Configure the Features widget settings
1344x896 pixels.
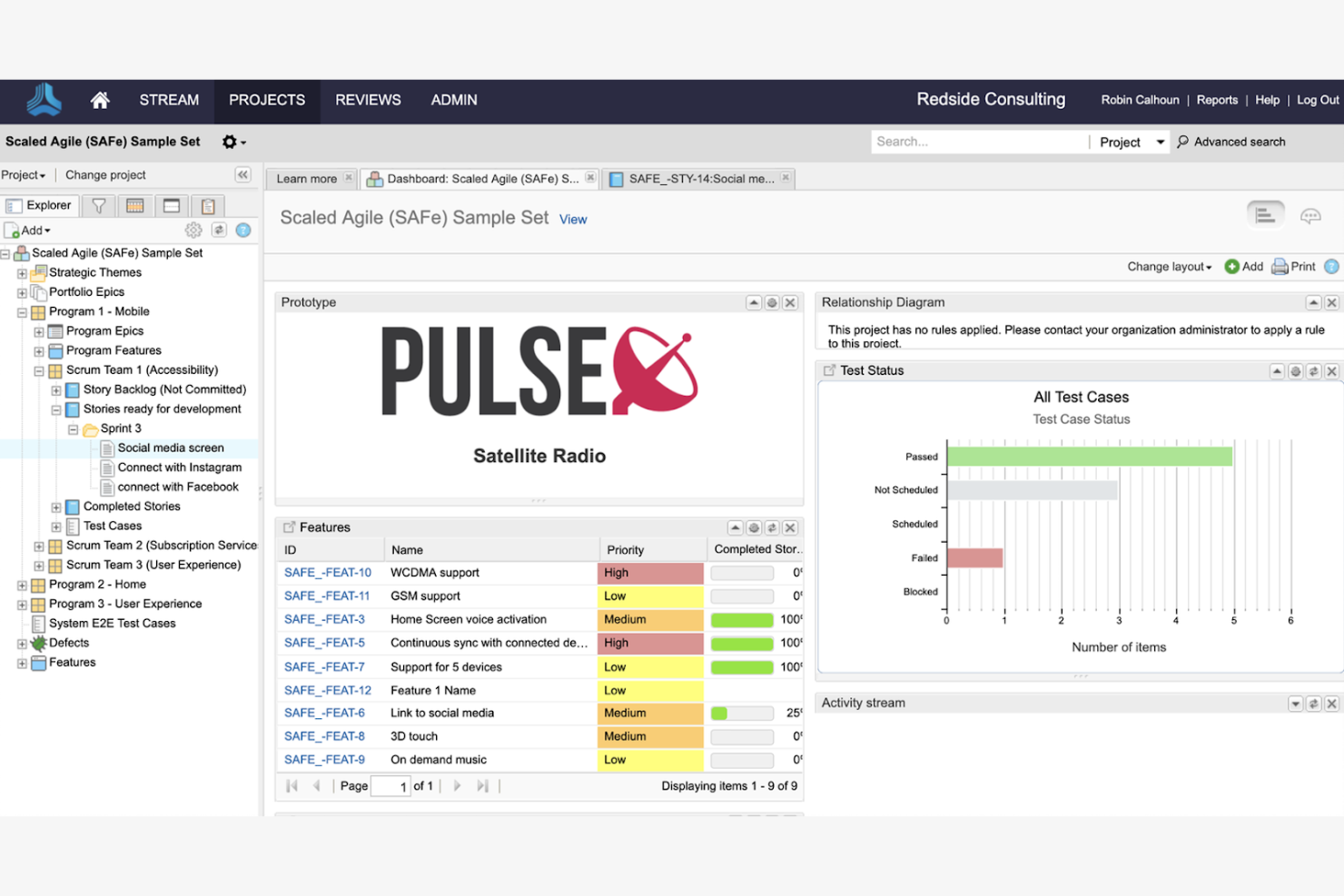pyautogui.click(x=754, y=528)
